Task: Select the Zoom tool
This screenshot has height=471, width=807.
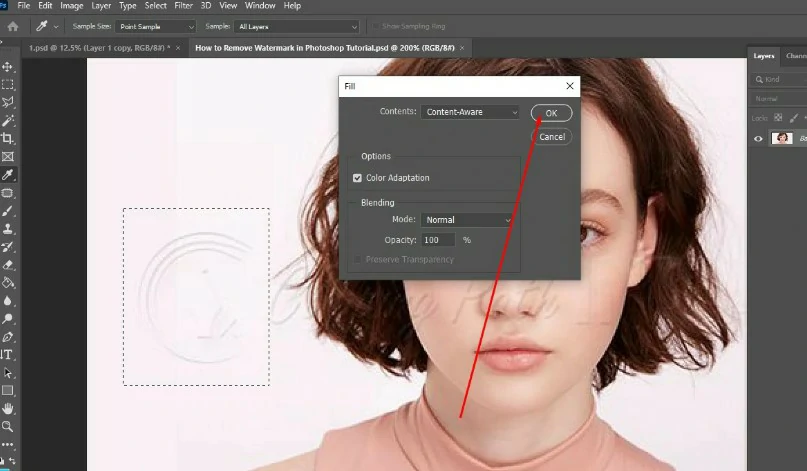Action: point(8,427)
